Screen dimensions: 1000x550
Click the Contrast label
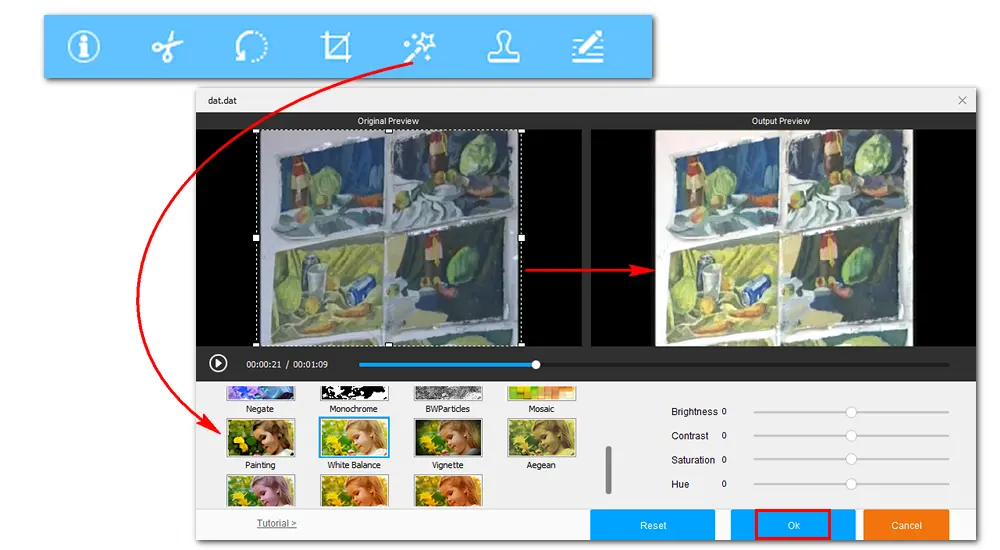689,436
